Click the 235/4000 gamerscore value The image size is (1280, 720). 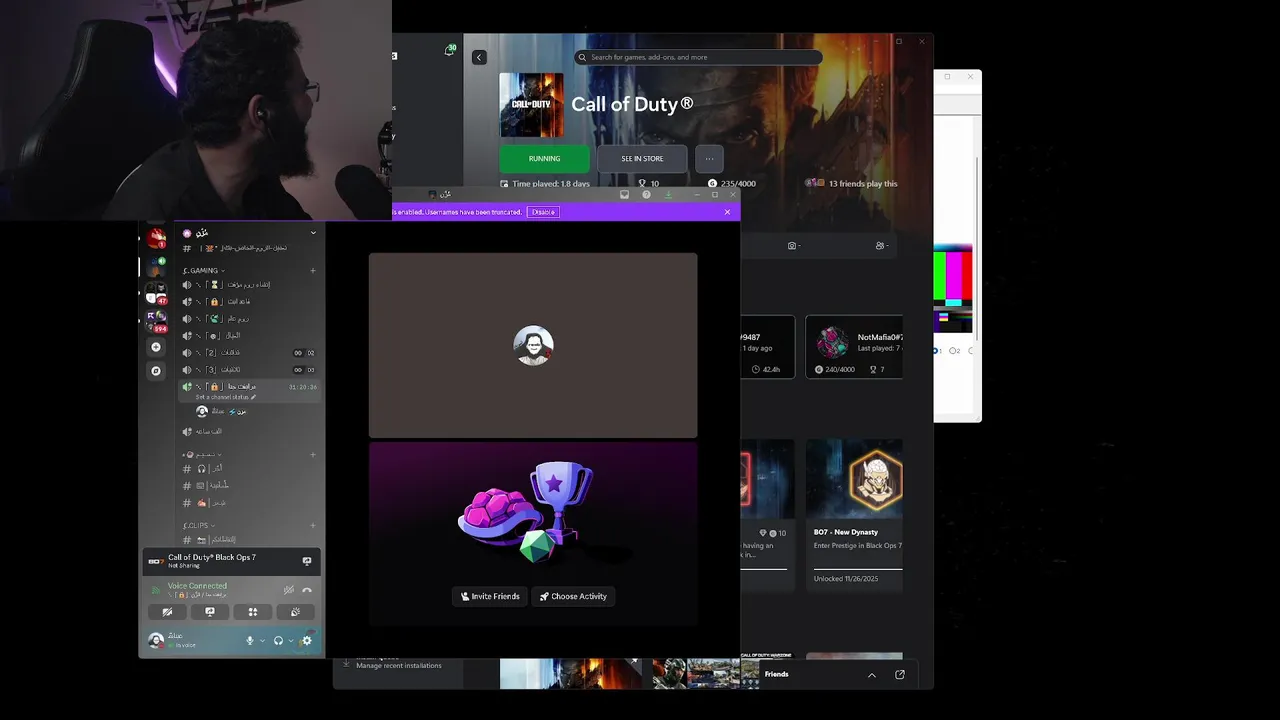(x=738, y=184)
